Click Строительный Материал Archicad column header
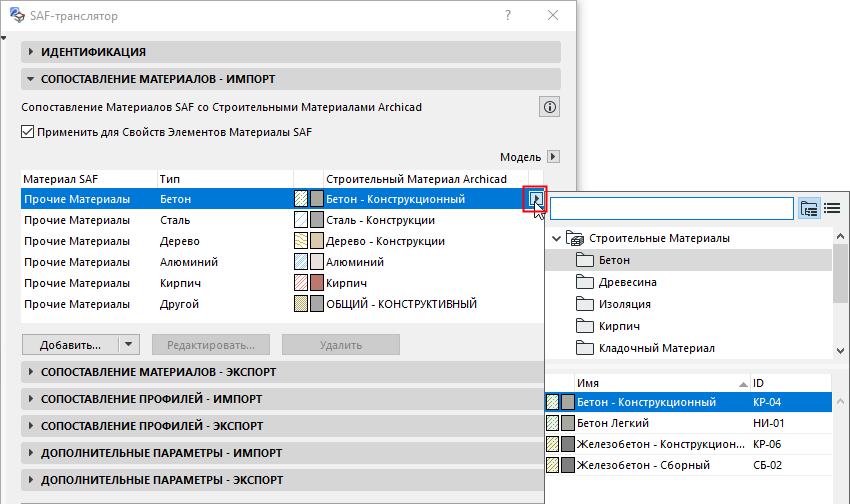 [x=426, y=179]
